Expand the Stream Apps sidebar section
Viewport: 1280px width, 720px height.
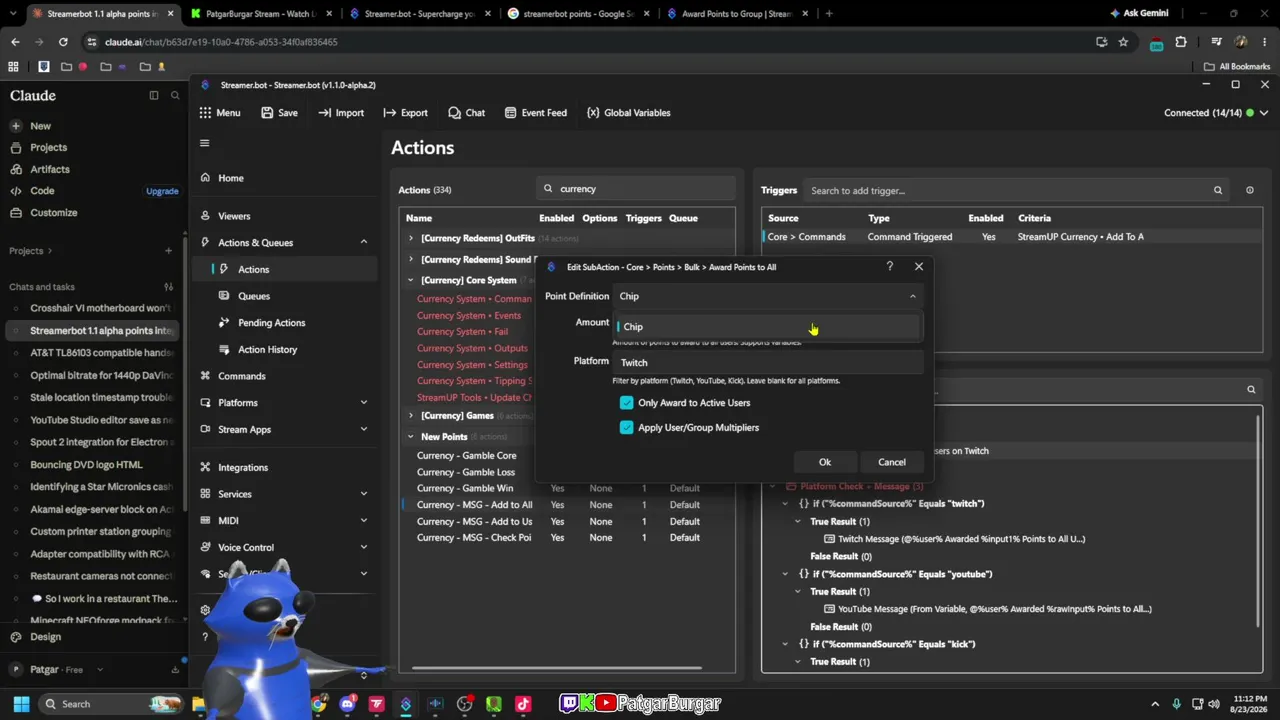tap(363, 430)
